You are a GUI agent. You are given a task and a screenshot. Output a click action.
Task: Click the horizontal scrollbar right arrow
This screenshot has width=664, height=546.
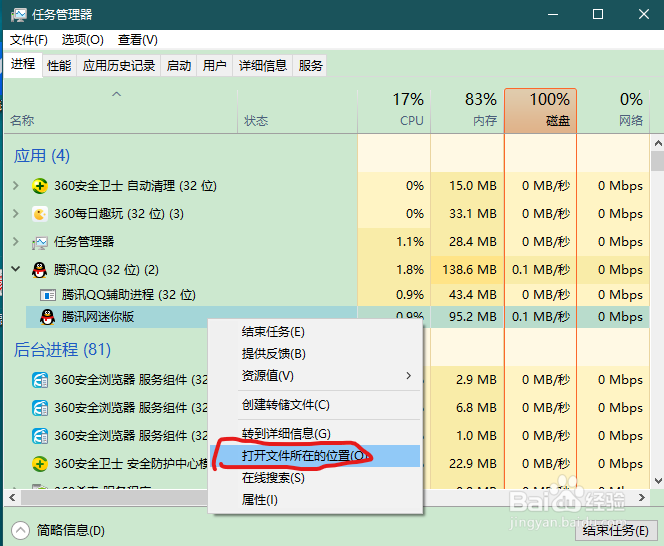coord(642,497)
